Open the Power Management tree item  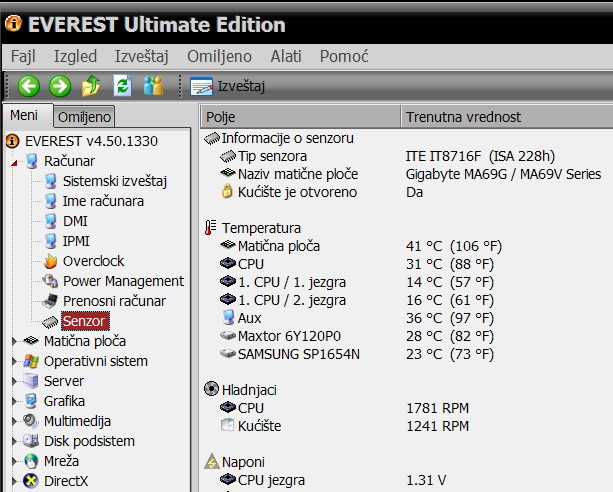point(123,281)
